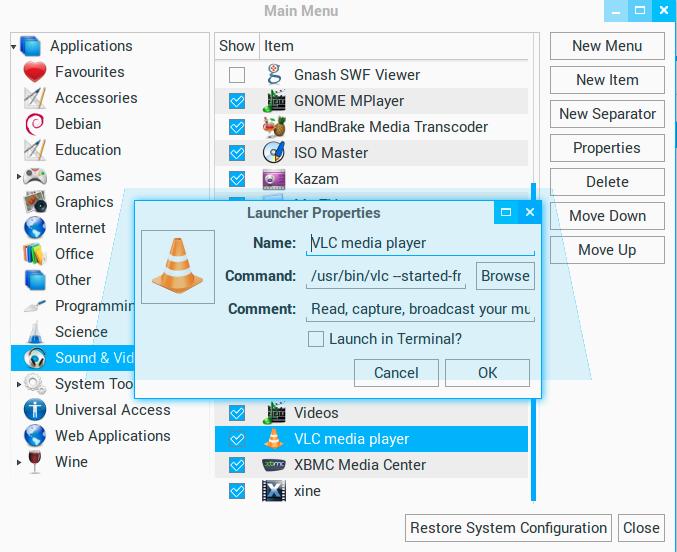Uncheck the Kazam show checkbox
The width and height of the screenshot is (677, 552).
point(237,179)
